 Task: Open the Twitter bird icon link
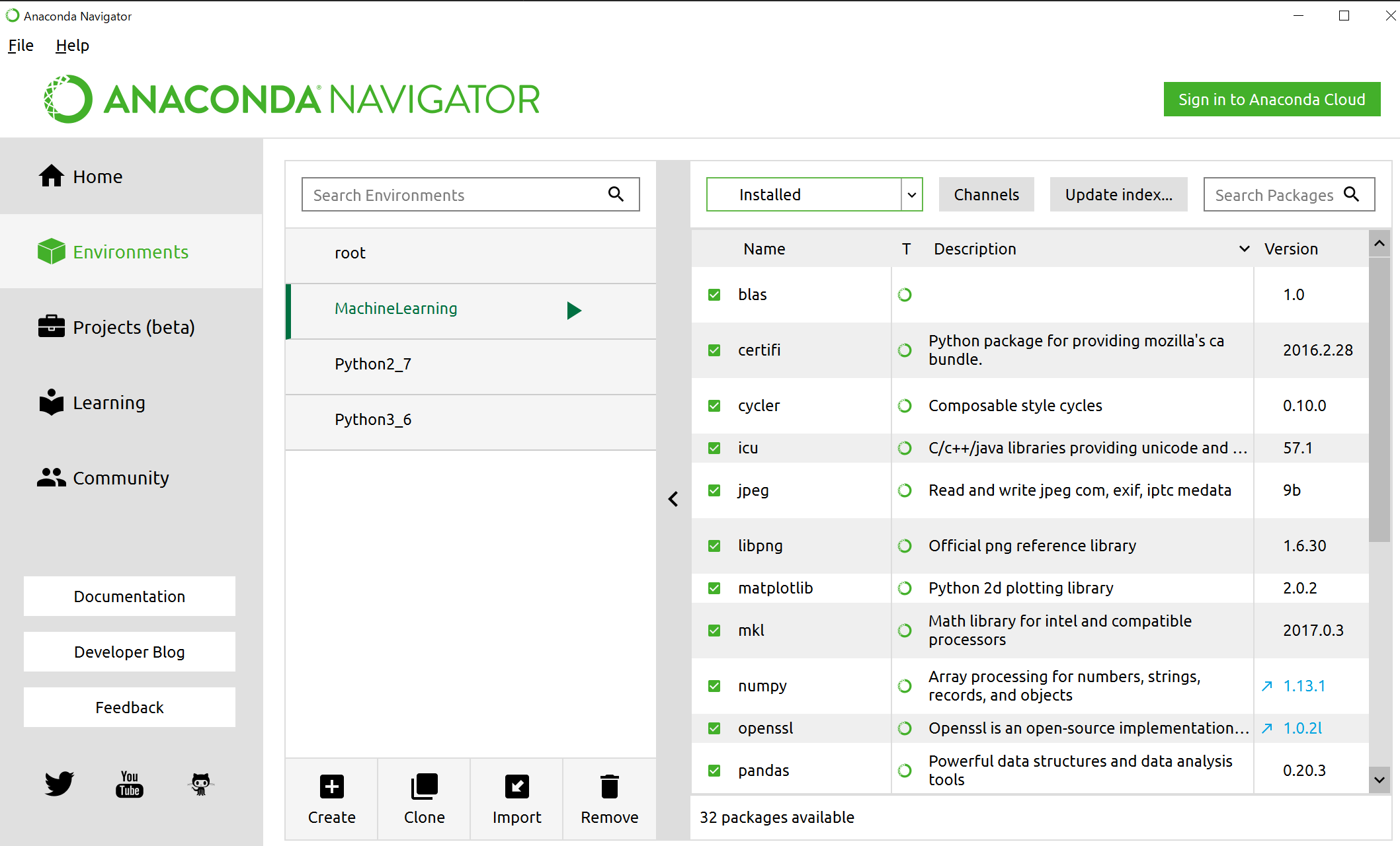tap(59, 783)
